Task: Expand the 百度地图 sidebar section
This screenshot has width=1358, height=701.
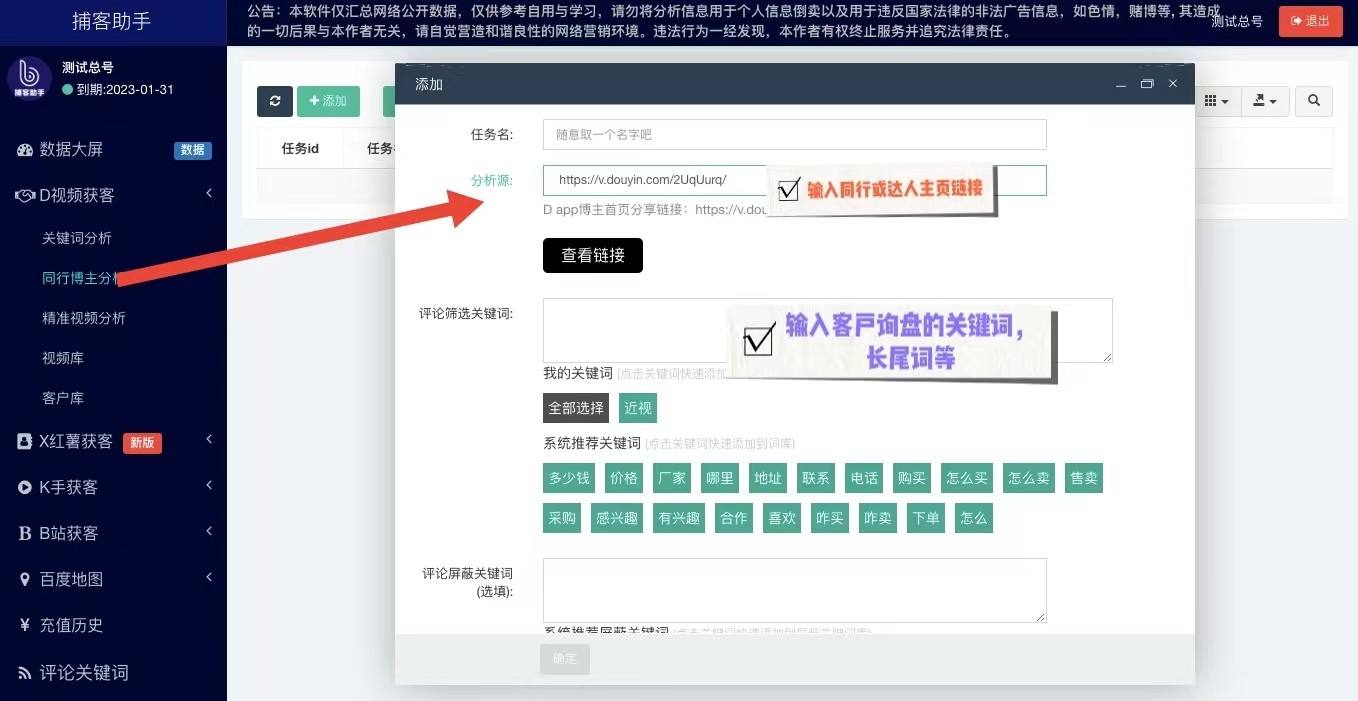Action: coord(113,579)
